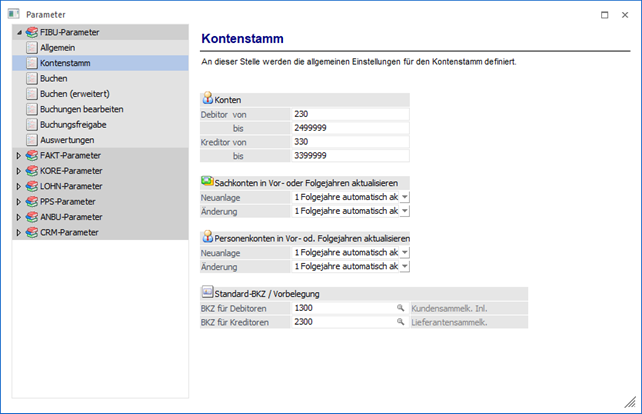Open Sachkonten Änderung dropdown

[x=404, y=212]
